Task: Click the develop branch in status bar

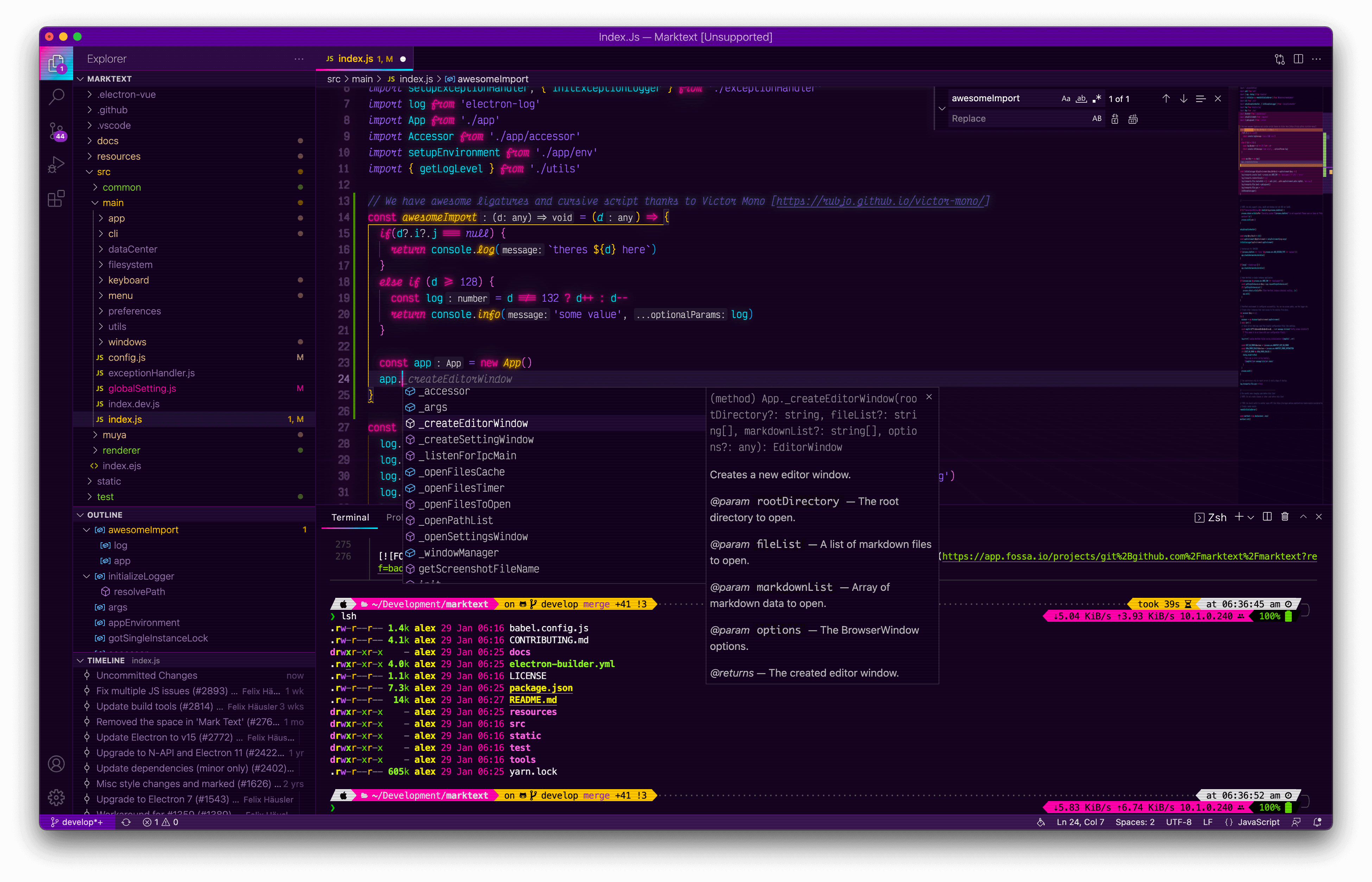Action: 77,822
